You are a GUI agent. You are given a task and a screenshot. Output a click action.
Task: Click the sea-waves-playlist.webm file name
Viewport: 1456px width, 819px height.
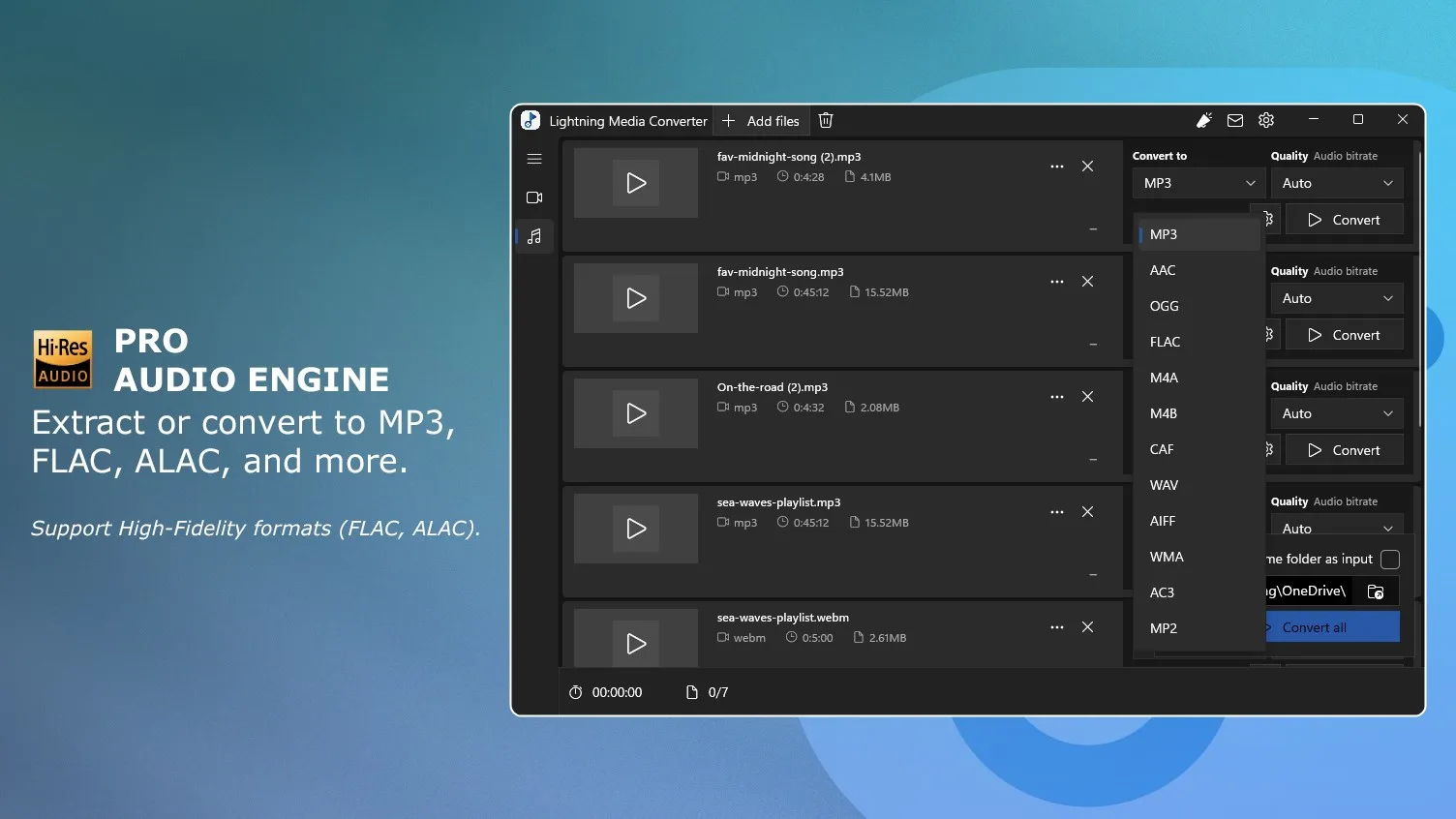[x=783, y=618]
